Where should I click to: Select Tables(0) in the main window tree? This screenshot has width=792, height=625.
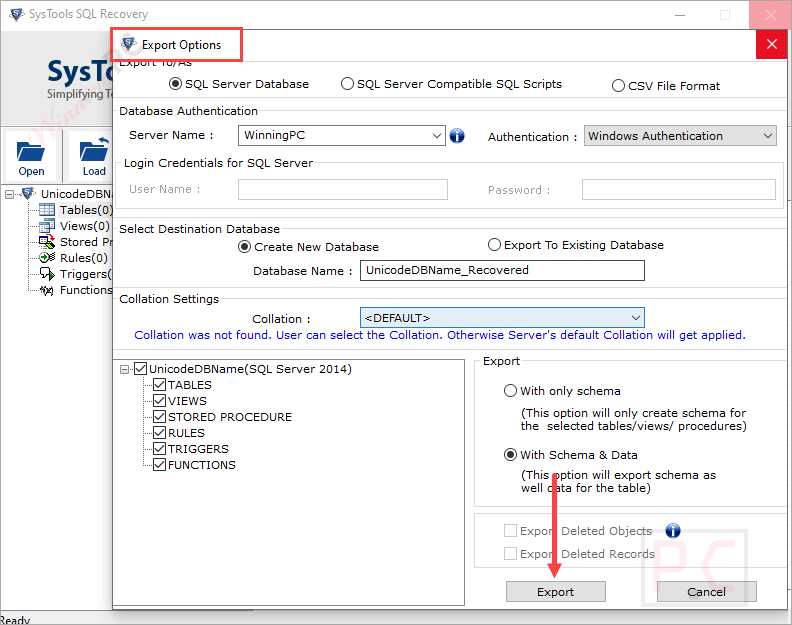point(86,210)
